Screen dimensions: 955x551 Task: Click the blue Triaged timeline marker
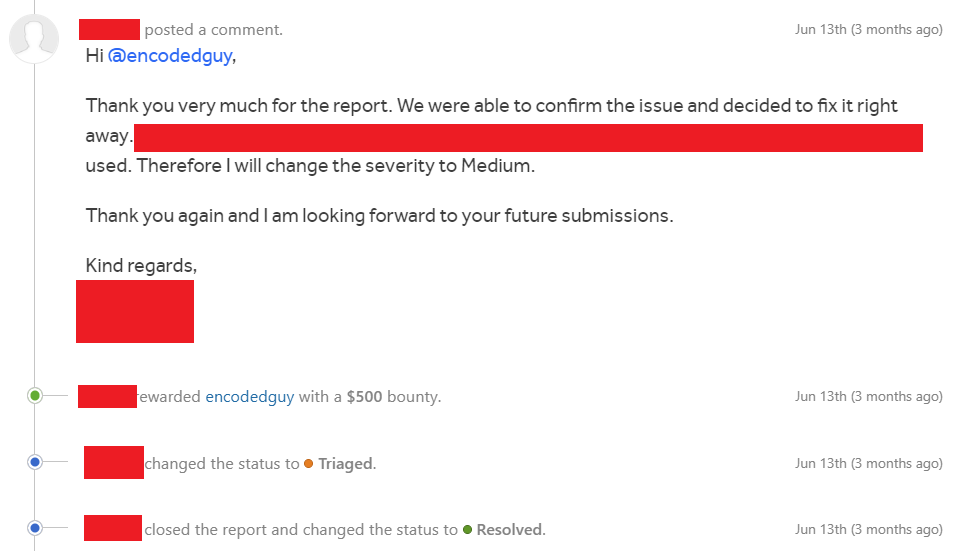pos(35,462)
